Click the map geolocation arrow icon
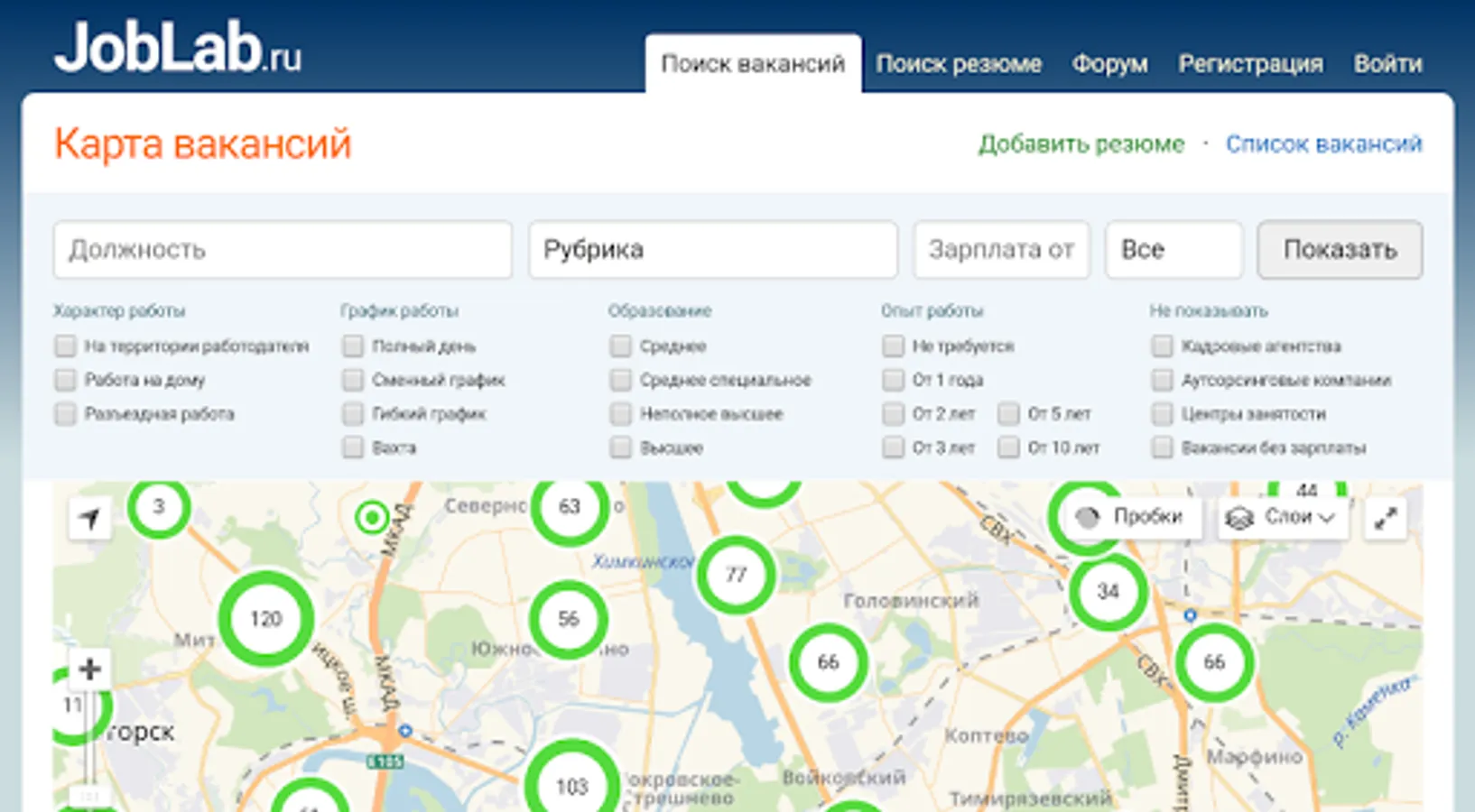Image resolution: width=1475 pixels, height=812 pixels. point(89,518)
